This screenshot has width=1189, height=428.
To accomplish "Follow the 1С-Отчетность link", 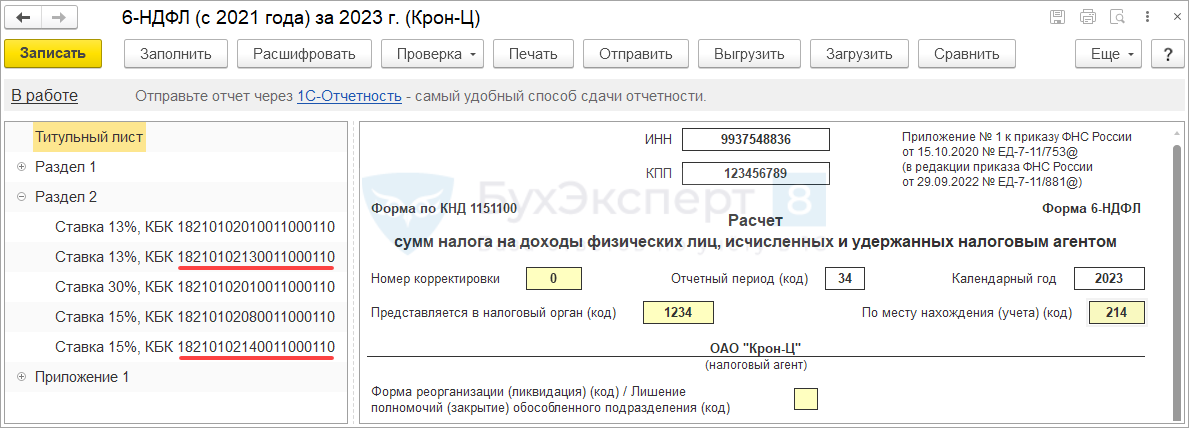I will (x=349, y=96).
